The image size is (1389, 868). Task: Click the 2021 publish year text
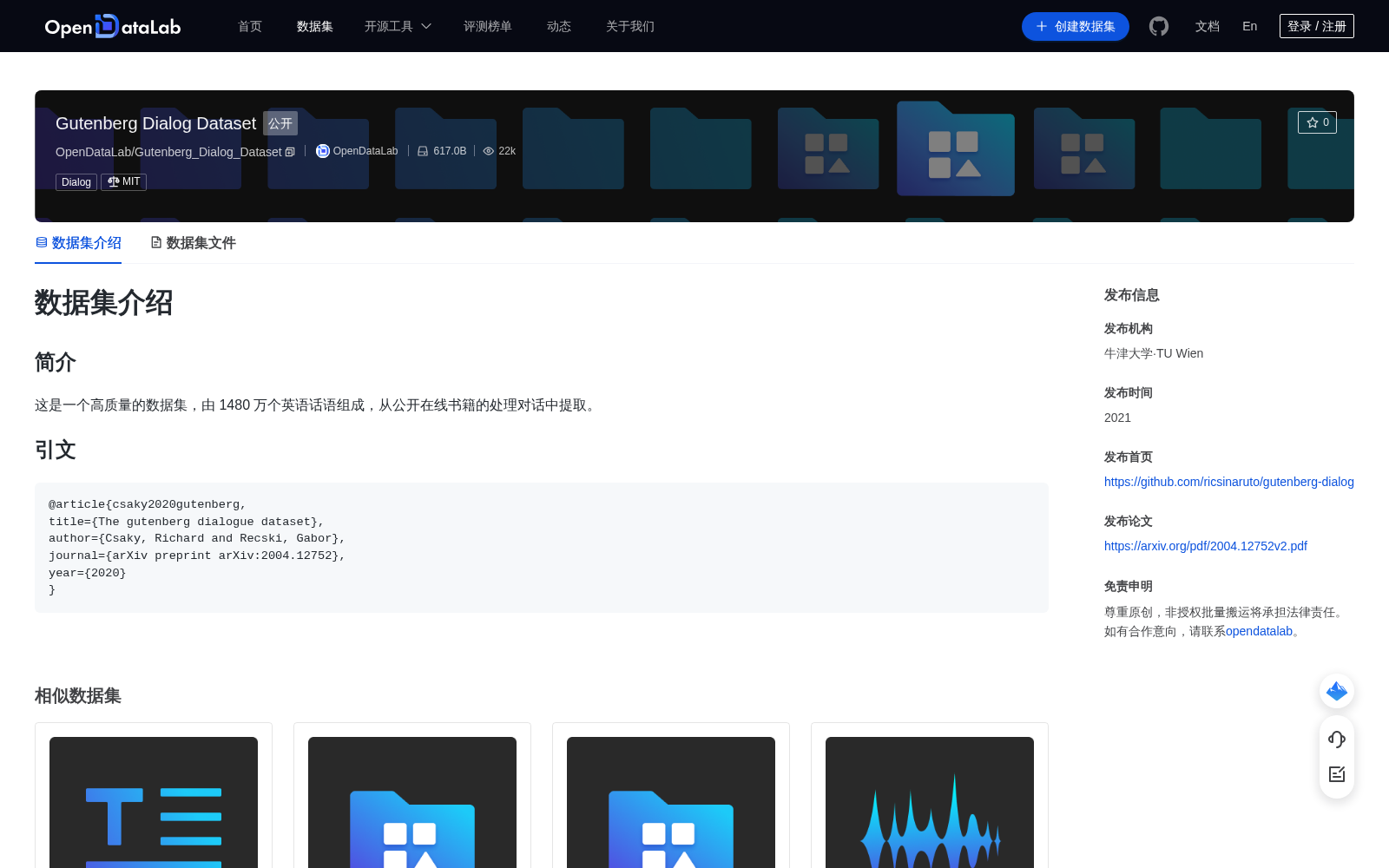[1117, 418]
